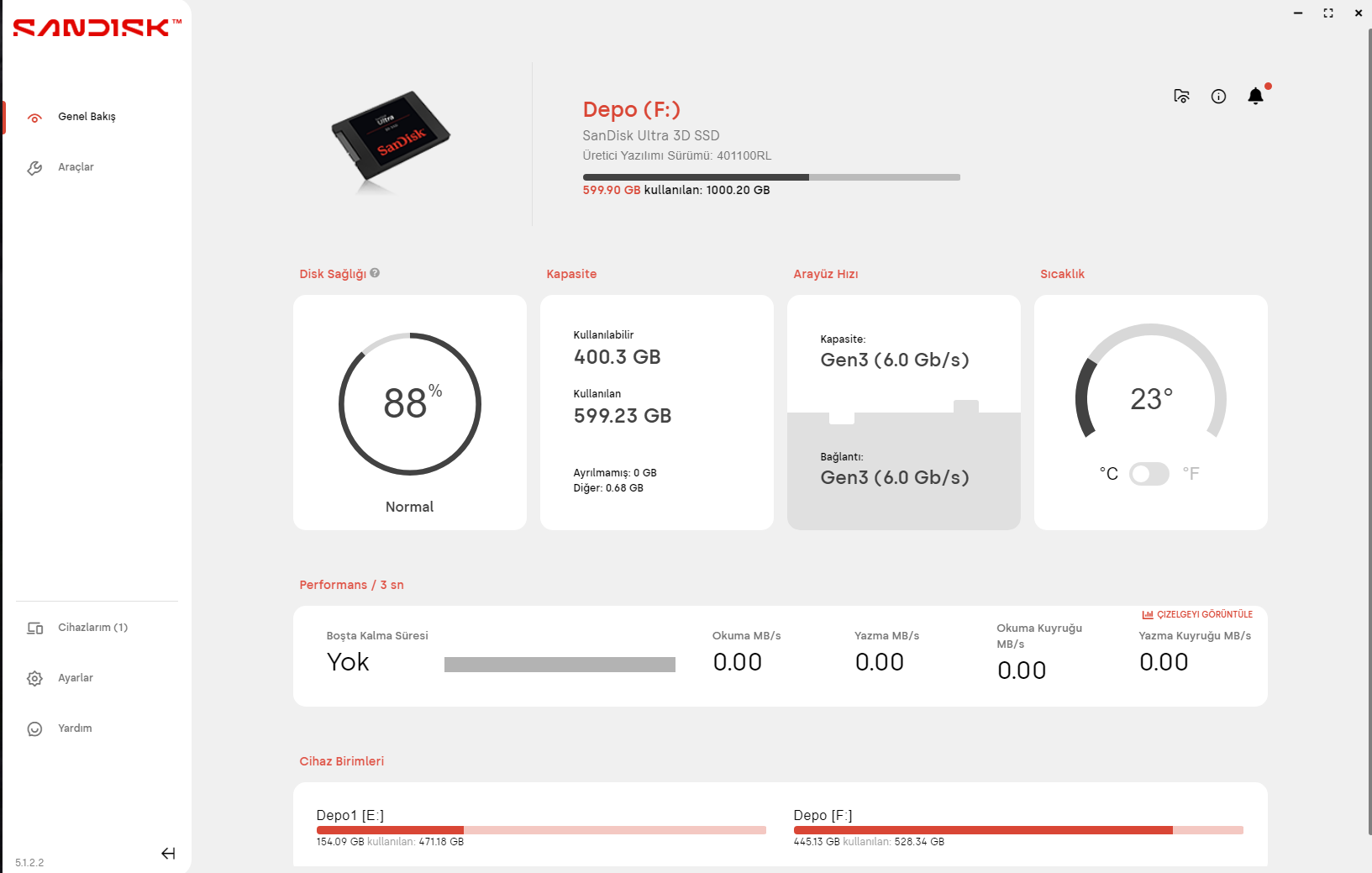Maximize the SanDisk Dashboard window
The width and height of the screenshot is (1372, 873).
(x=1328, y=13)
